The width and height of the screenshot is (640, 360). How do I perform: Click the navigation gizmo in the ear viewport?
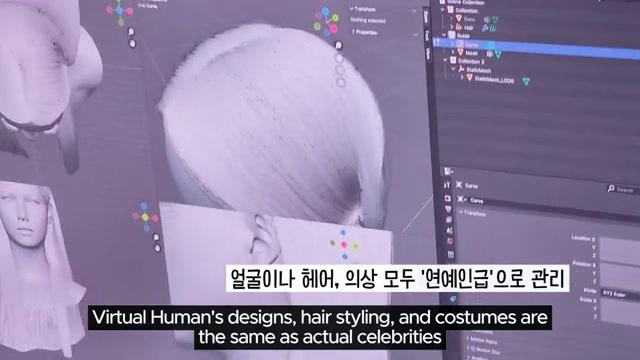click(344, 244)
